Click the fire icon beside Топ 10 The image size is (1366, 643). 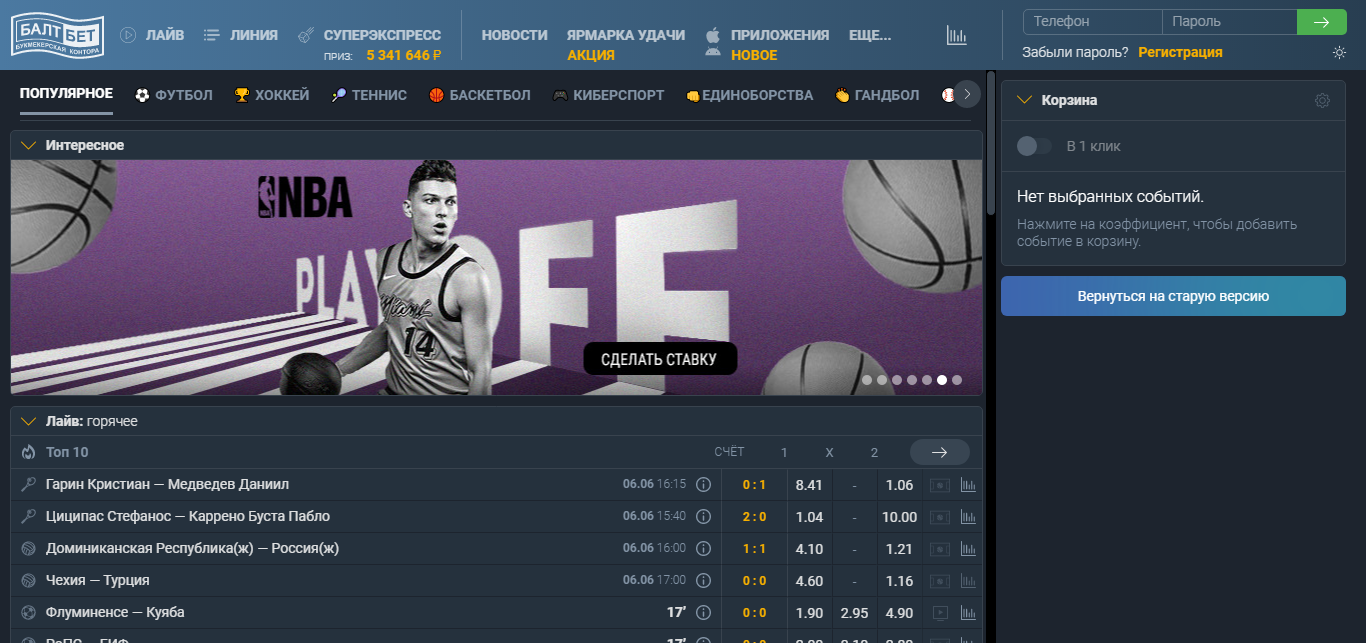coord(28,452)
